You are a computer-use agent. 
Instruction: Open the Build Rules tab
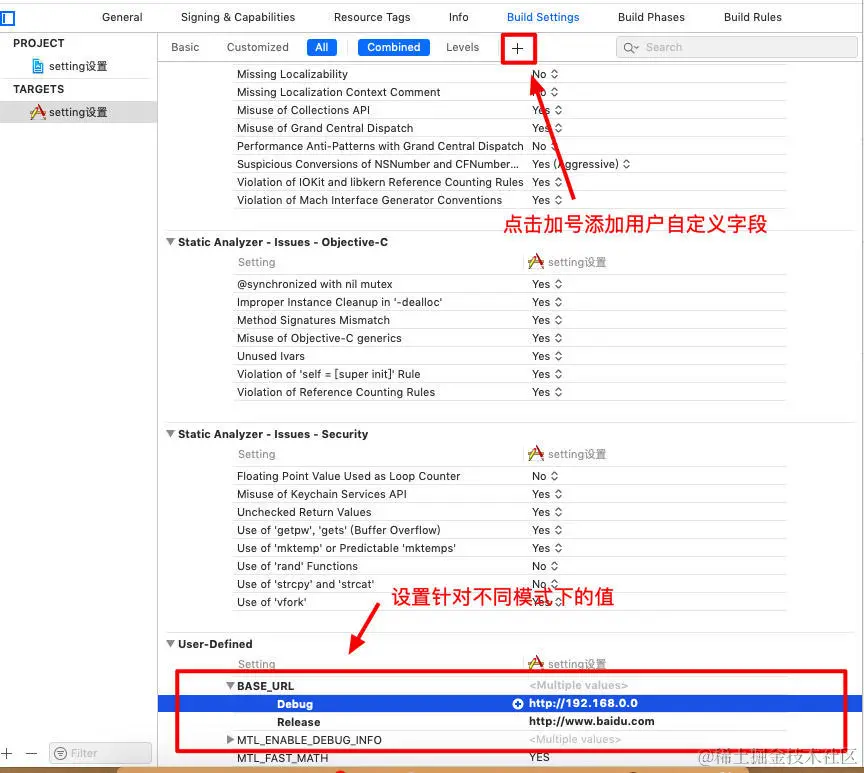click(x=753, y=17)
